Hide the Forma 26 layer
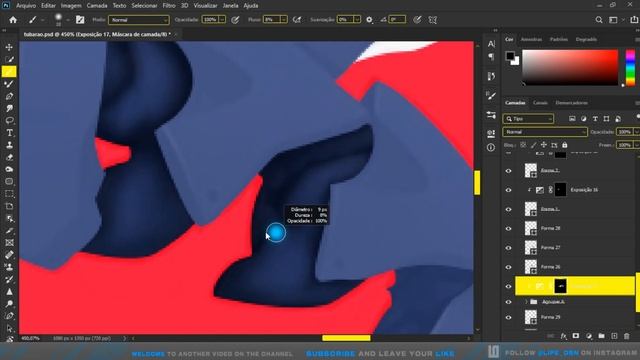 509,267
